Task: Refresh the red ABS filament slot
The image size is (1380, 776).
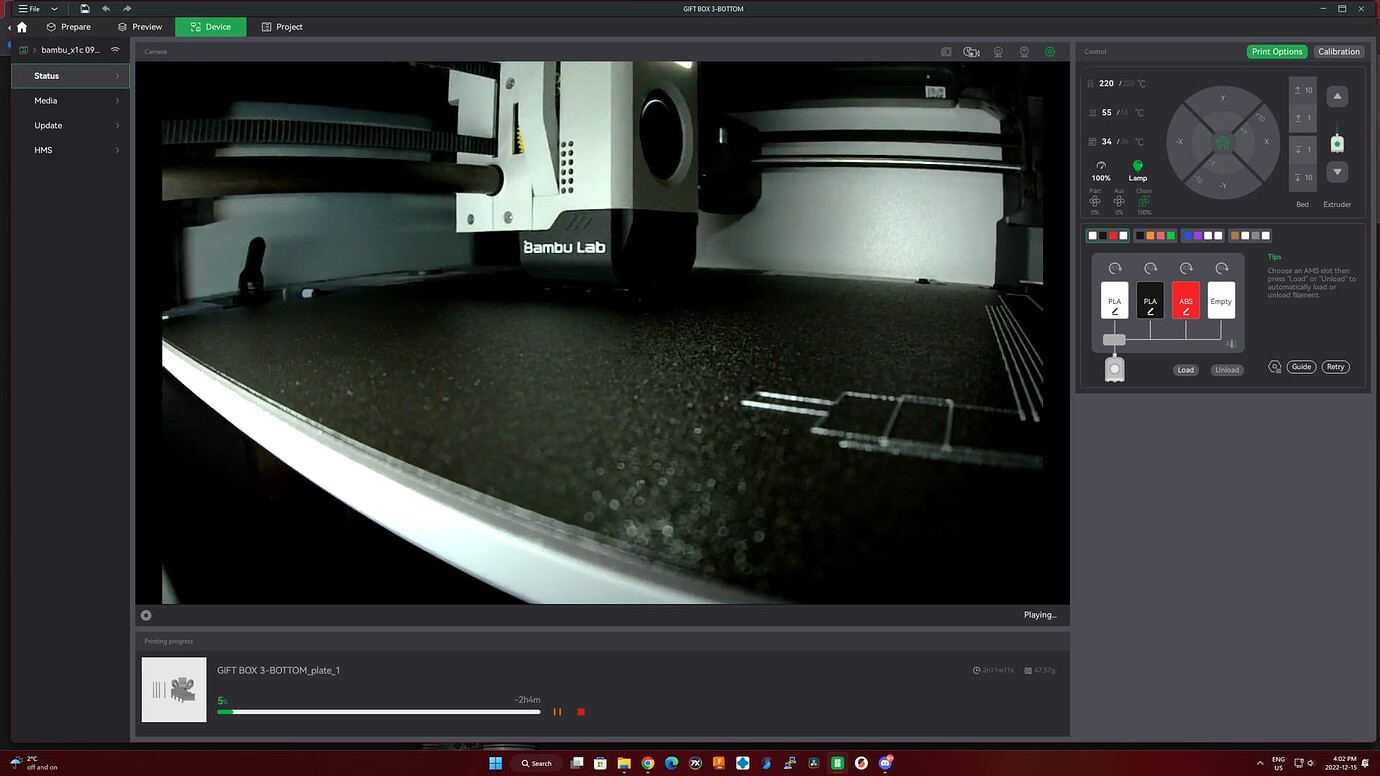Action: [1186, 269]
